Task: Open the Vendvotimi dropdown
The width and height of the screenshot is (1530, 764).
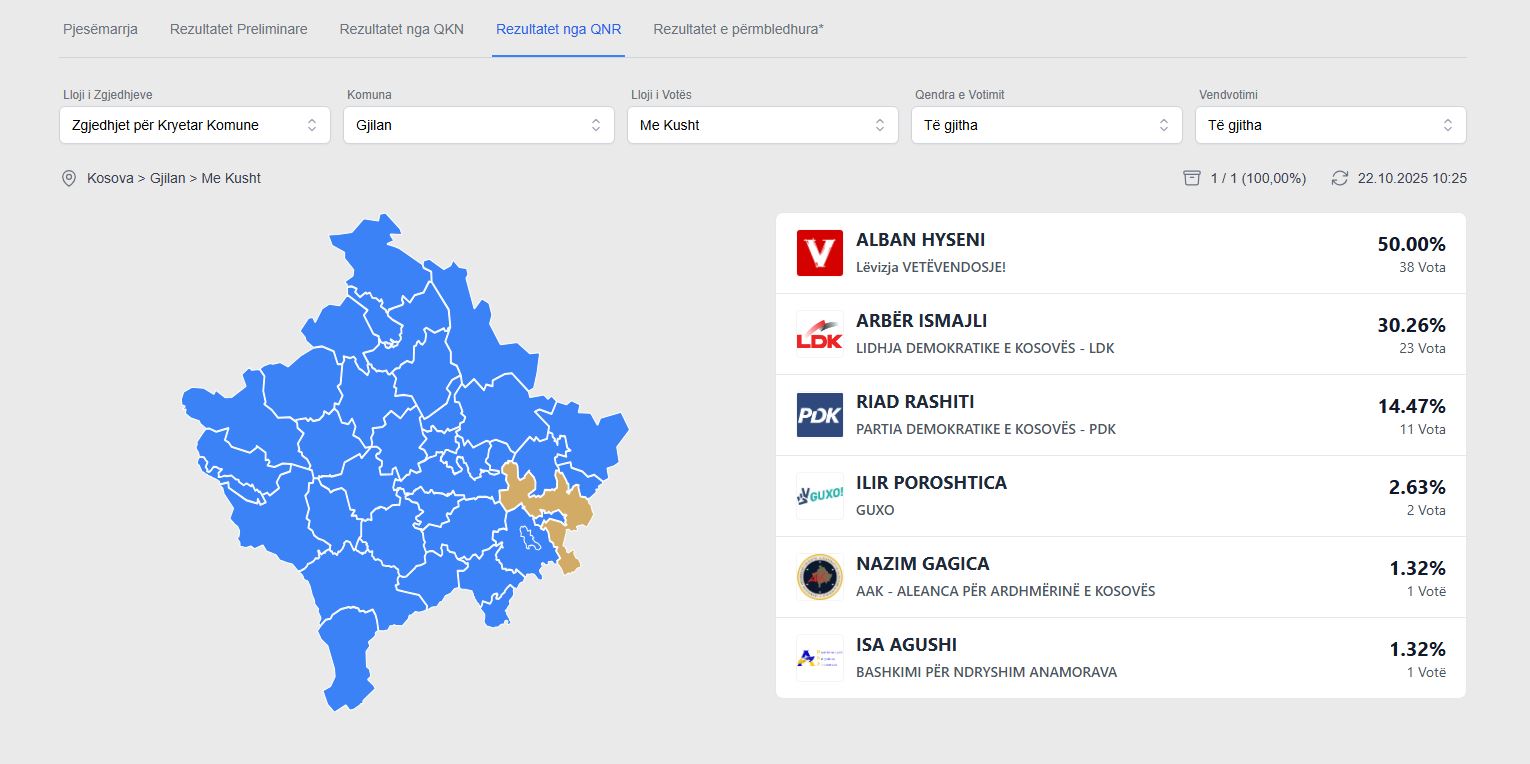Action: pyautogui.click(x=1331, y=125)
